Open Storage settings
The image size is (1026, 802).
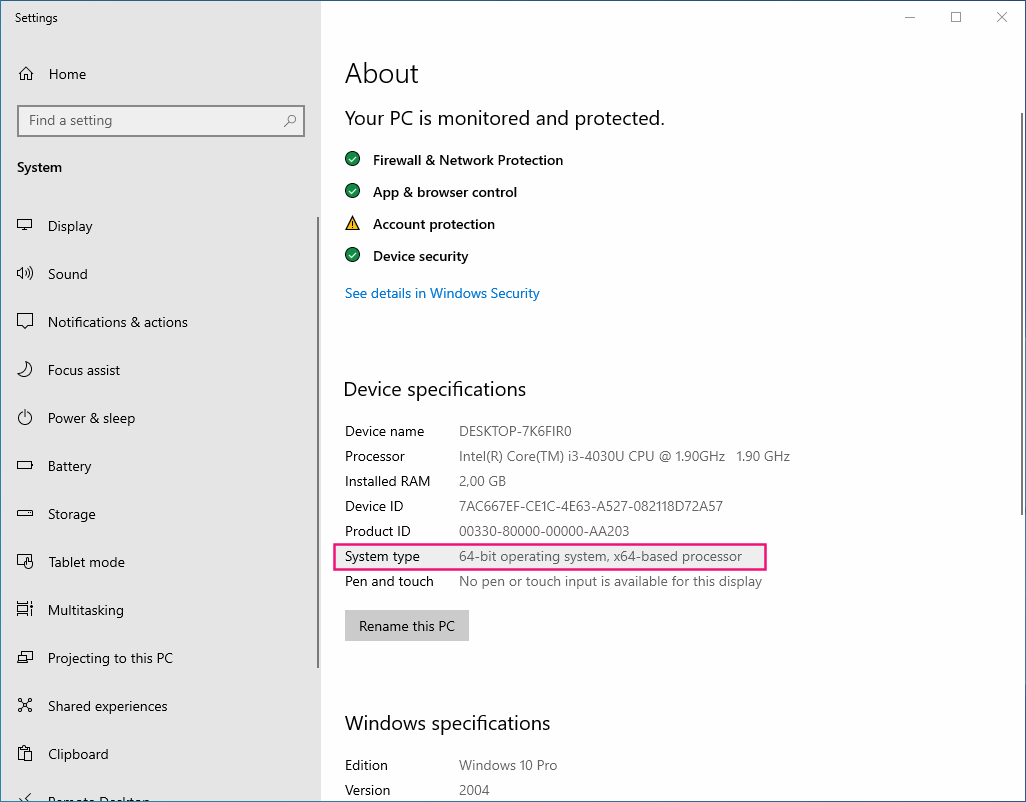point(71,514)
